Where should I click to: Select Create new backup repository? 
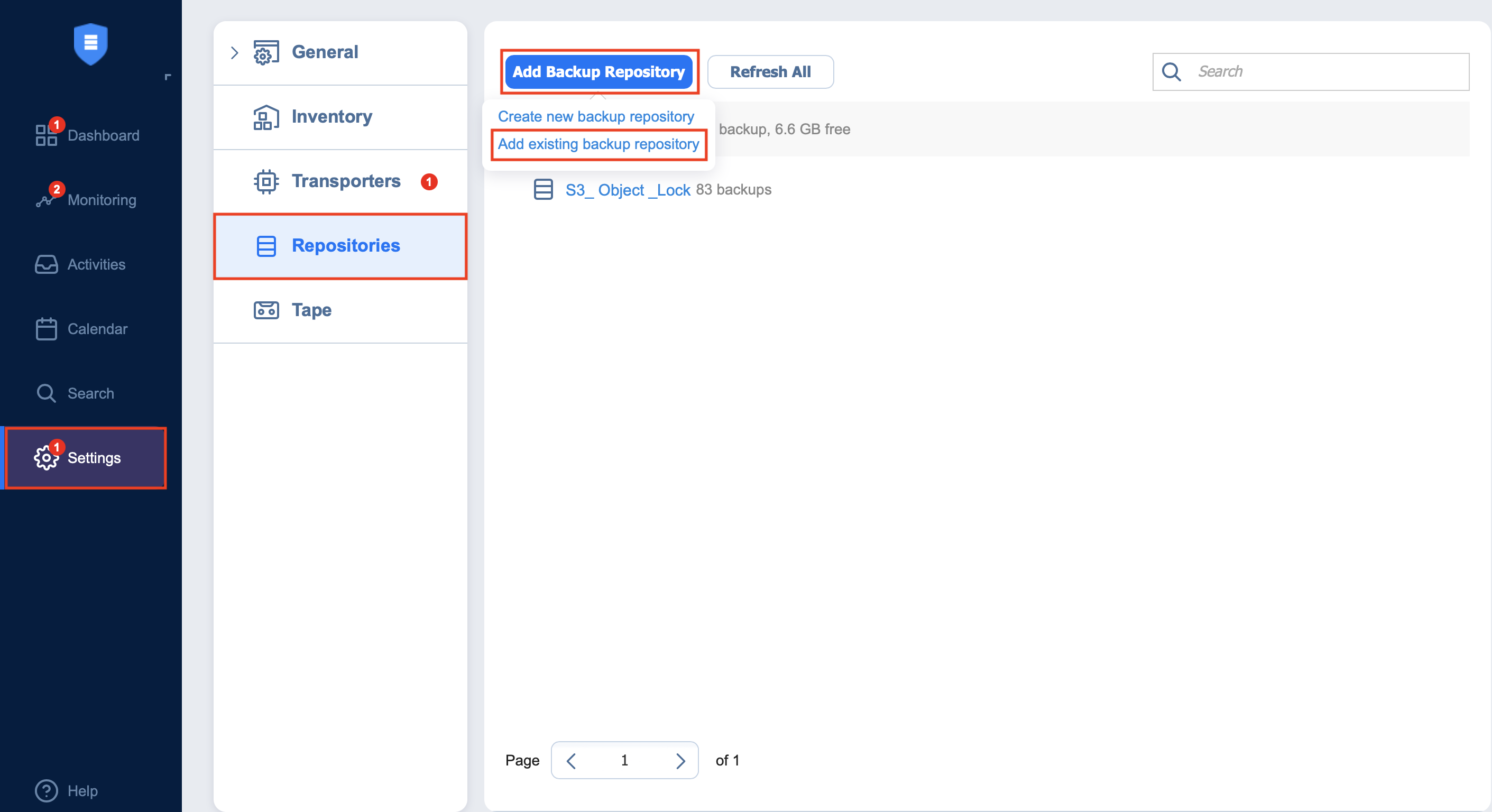[x=595, y=116]
